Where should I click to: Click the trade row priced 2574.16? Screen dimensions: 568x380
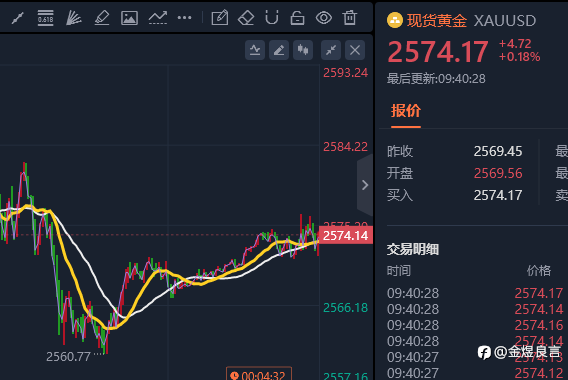[475, 325]
